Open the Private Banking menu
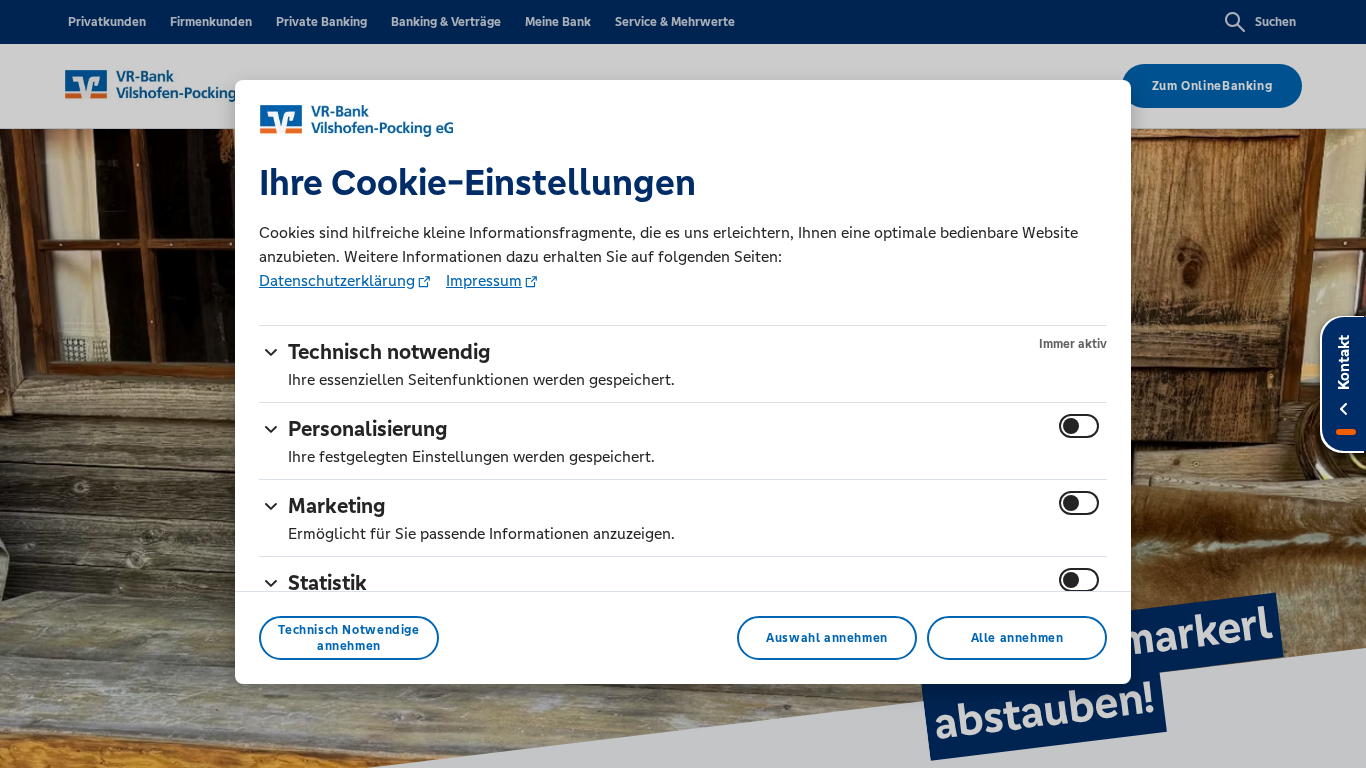The width and height of the screenshot is (1366, 768). point(321,22)
